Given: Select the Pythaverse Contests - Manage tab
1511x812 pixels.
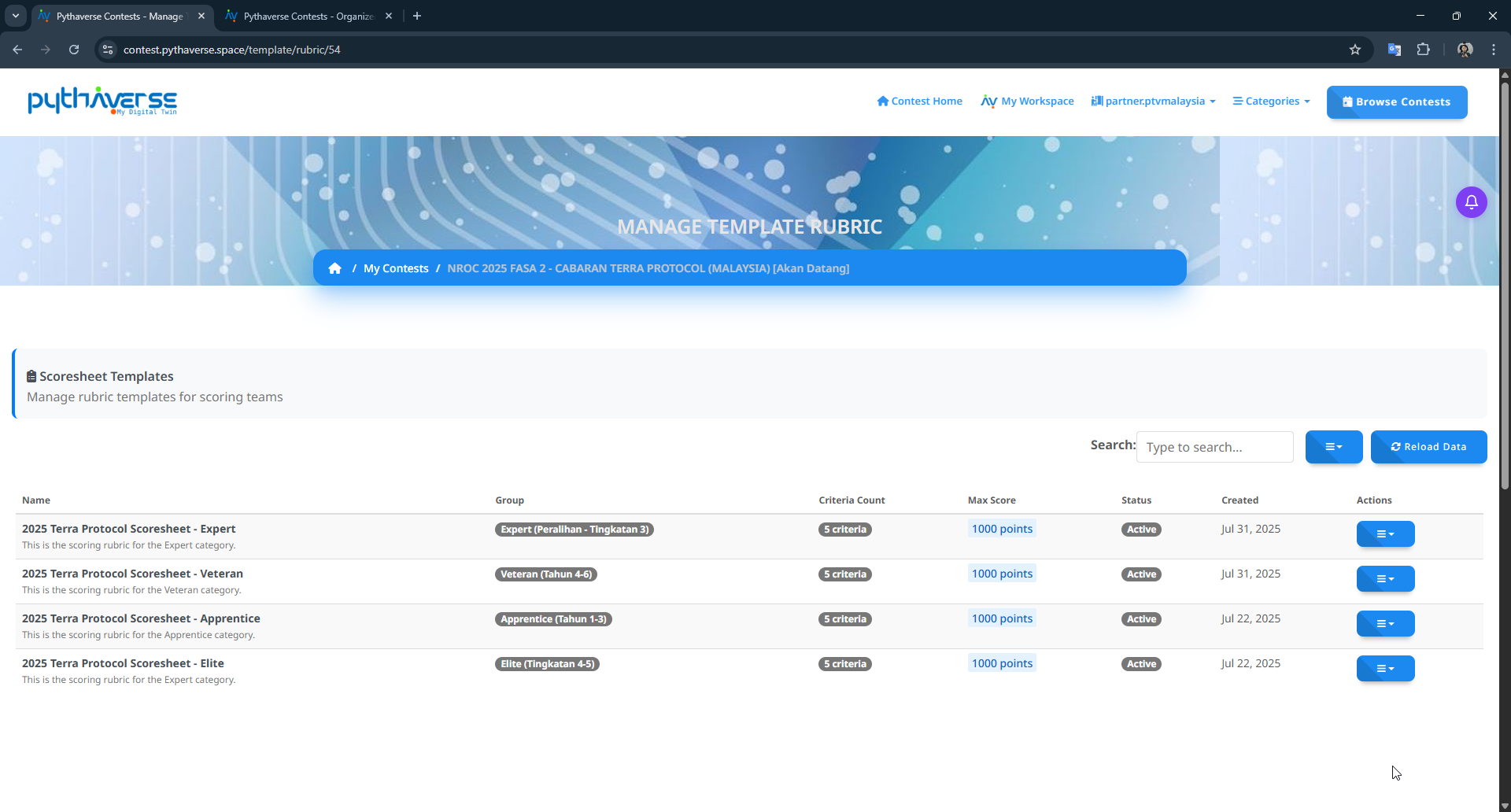Looking at the screenshot, I should tap(121, 16).
